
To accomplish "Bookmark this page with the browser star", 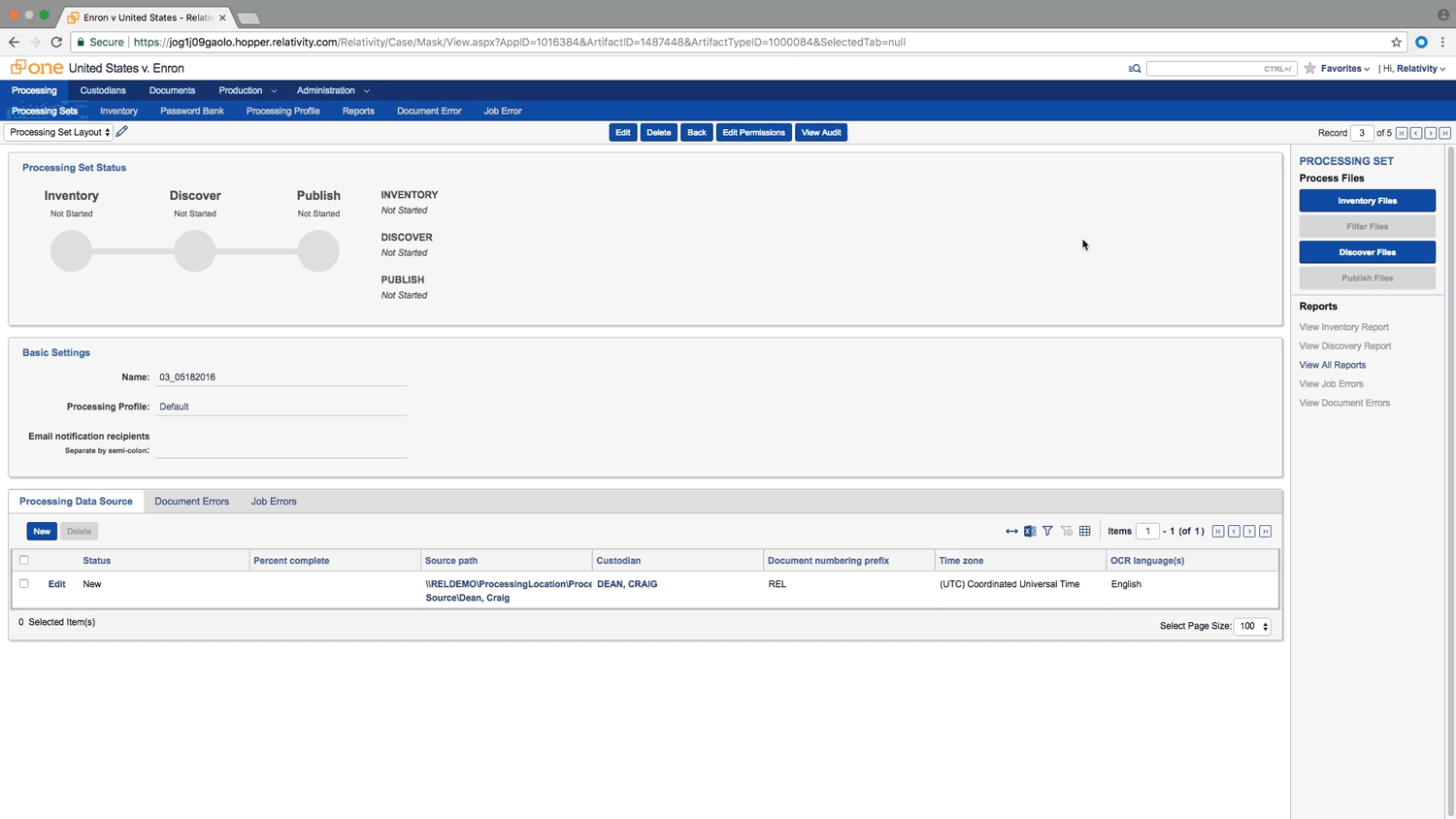I will (1397, 43).
